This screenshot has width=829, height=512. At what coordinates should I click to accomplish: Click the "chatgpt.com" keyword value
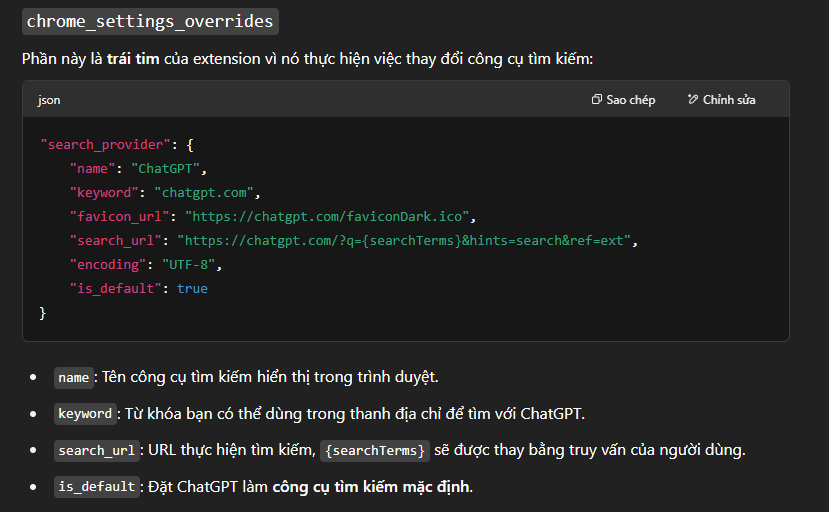click(x=204, y=193)
